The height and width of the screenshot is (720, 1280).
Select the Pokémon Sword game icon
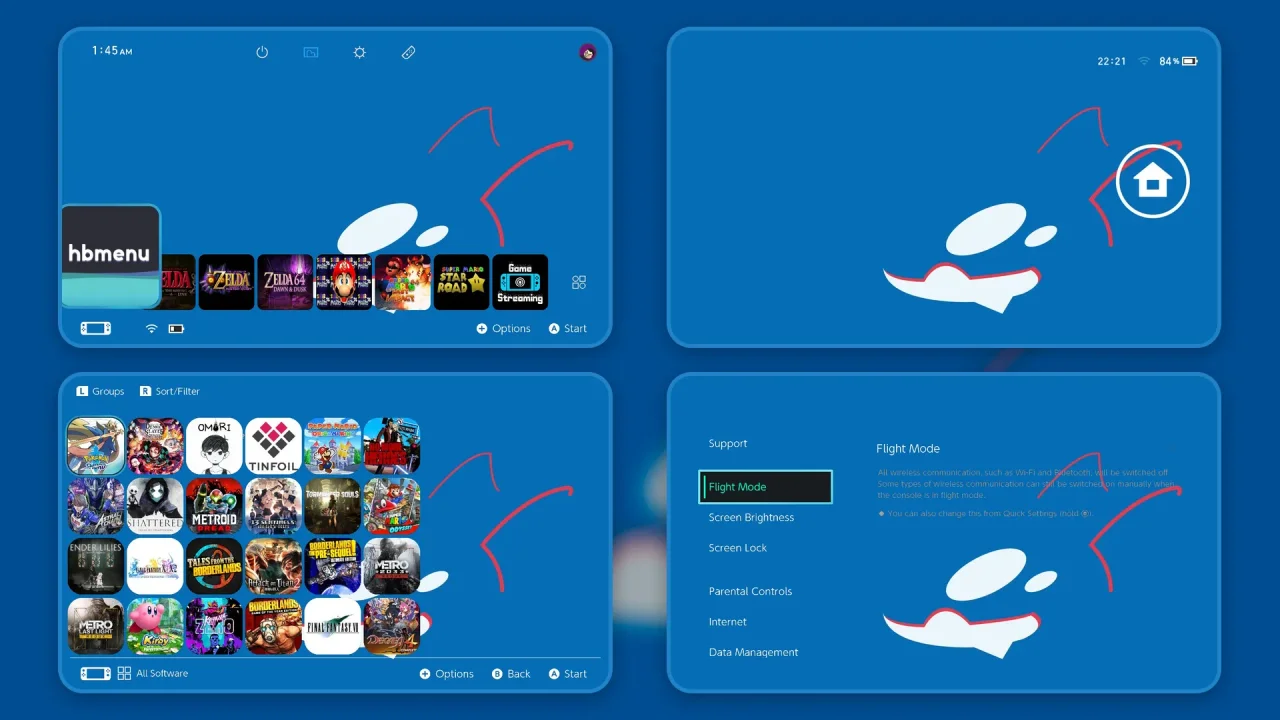point(96,446)
